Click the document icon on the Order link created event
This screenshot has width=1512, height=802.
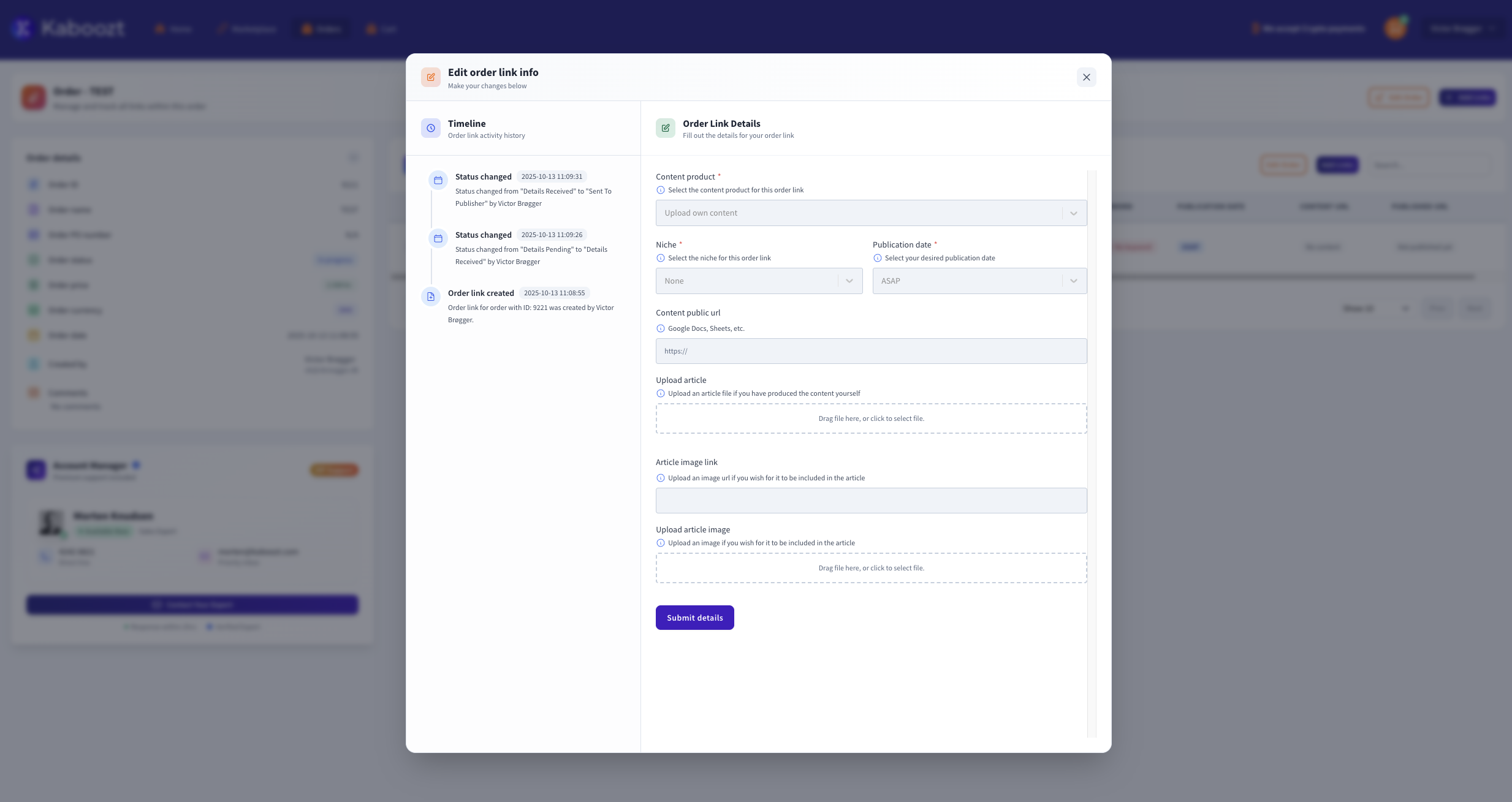(x=430, y=297)
